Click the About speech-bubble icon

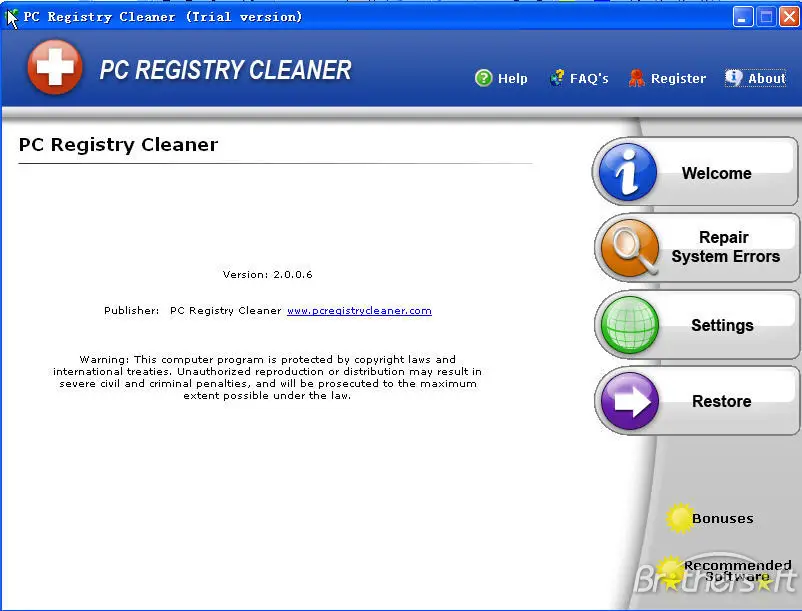[733, 78]
